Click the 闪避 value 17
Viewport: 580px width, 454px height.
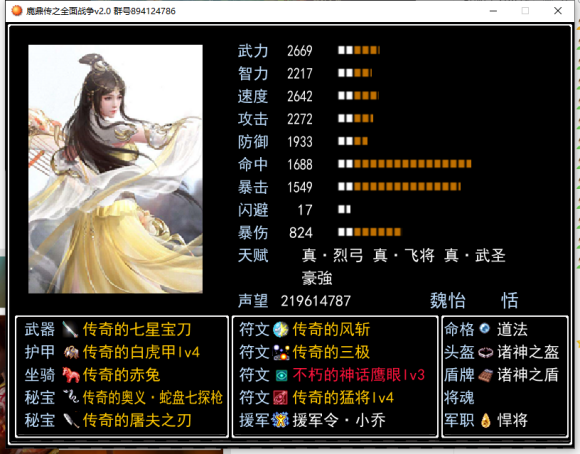pyautogui.click(x=305, y=210)
